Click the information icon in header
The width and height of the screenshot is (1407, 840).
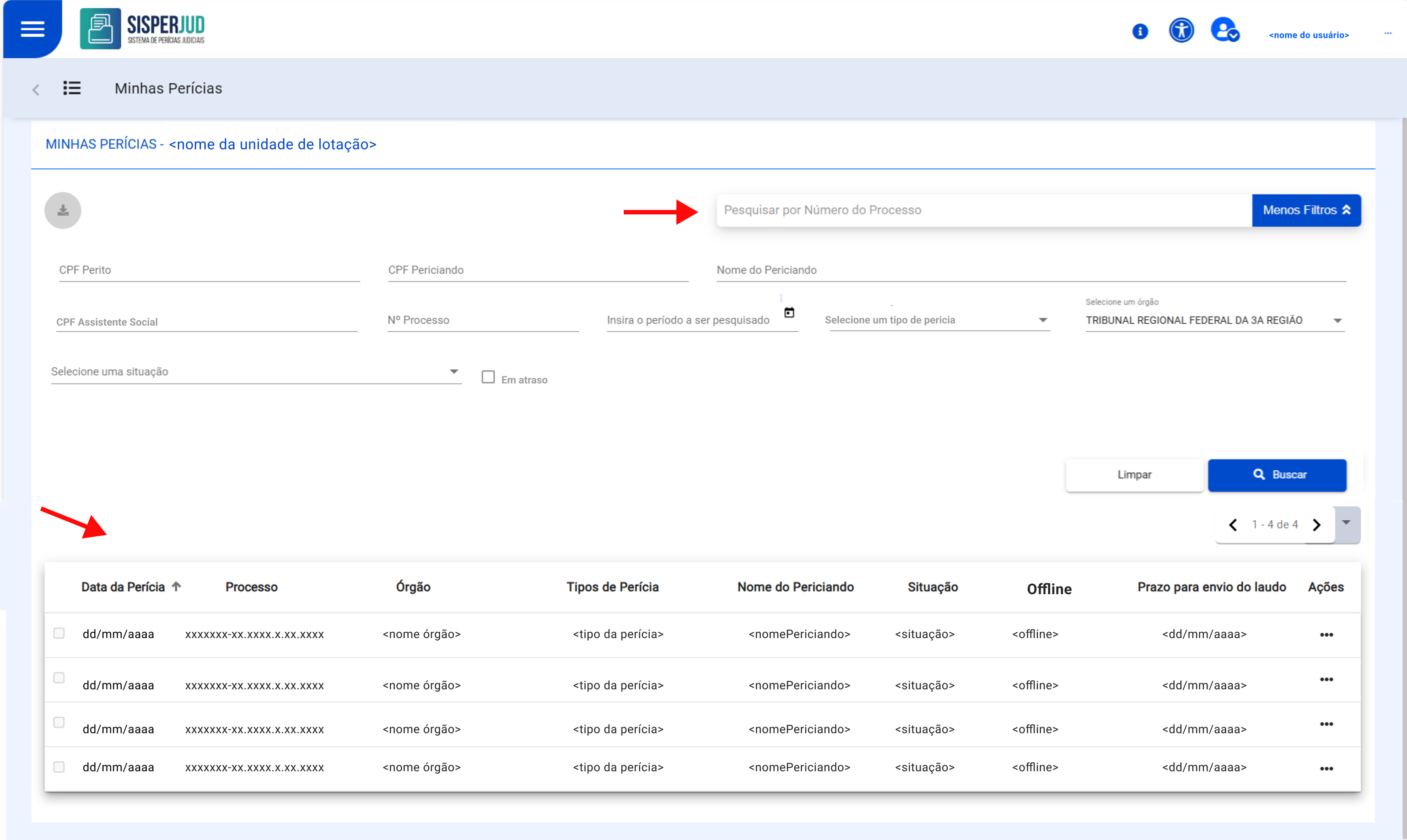click(x=1139, y=32)
